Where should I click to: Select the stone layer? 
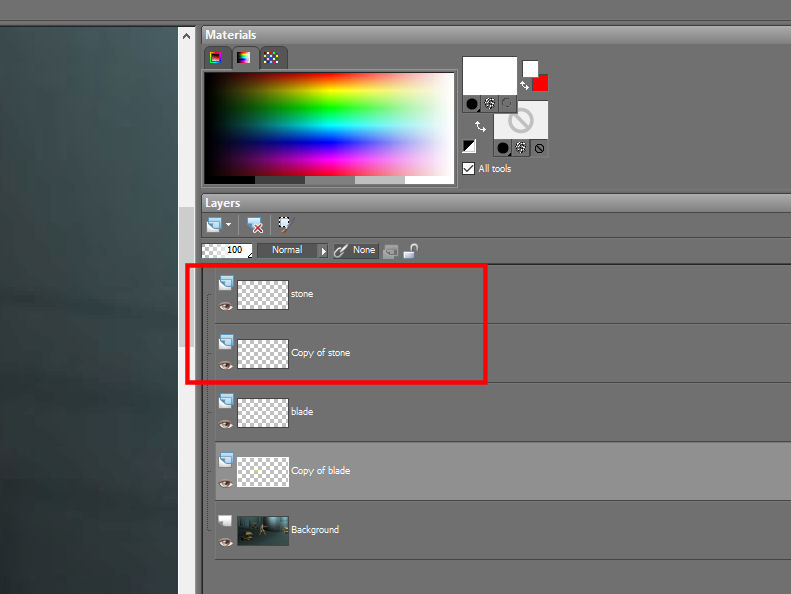point(503,294)
